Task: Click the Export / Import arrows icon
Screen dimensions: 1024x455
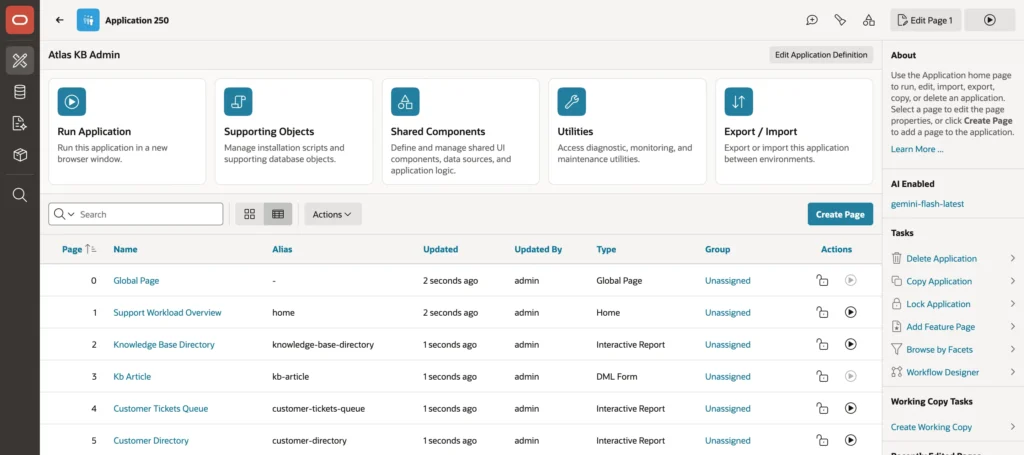Action: [739, 102]
